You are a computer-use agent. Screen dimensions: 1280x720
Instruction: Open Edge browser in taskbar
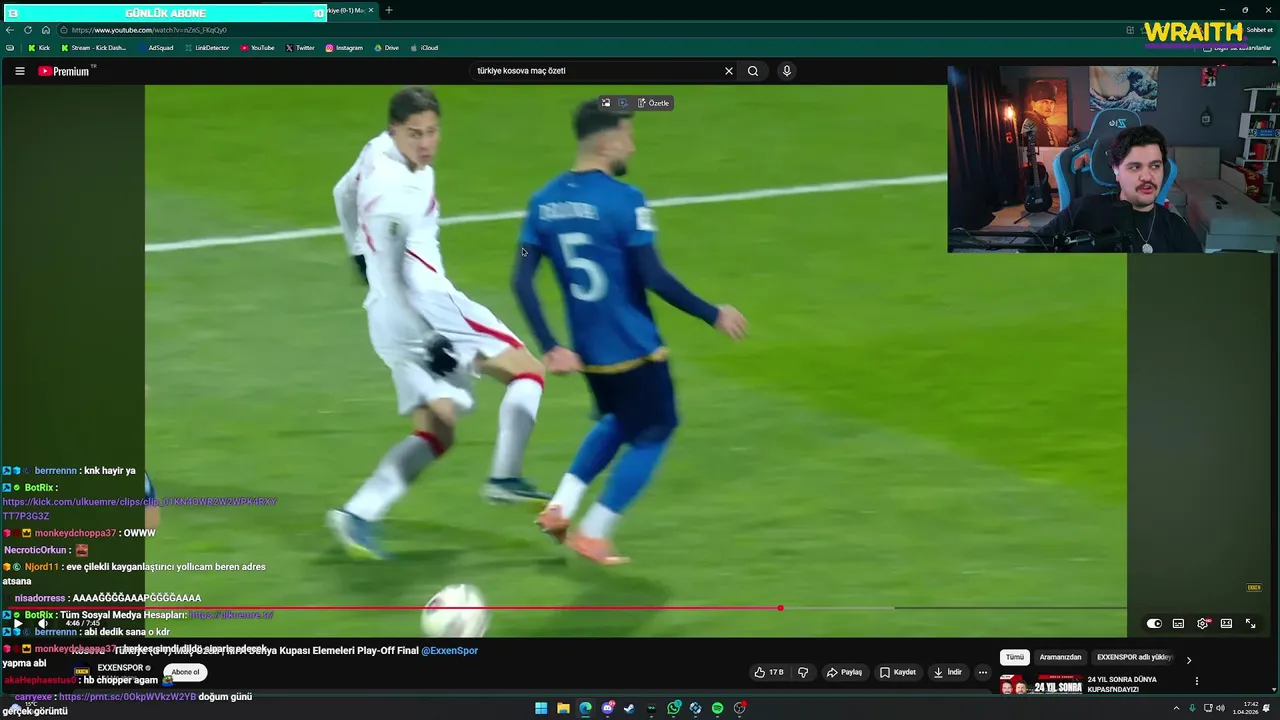click(585, 708)
